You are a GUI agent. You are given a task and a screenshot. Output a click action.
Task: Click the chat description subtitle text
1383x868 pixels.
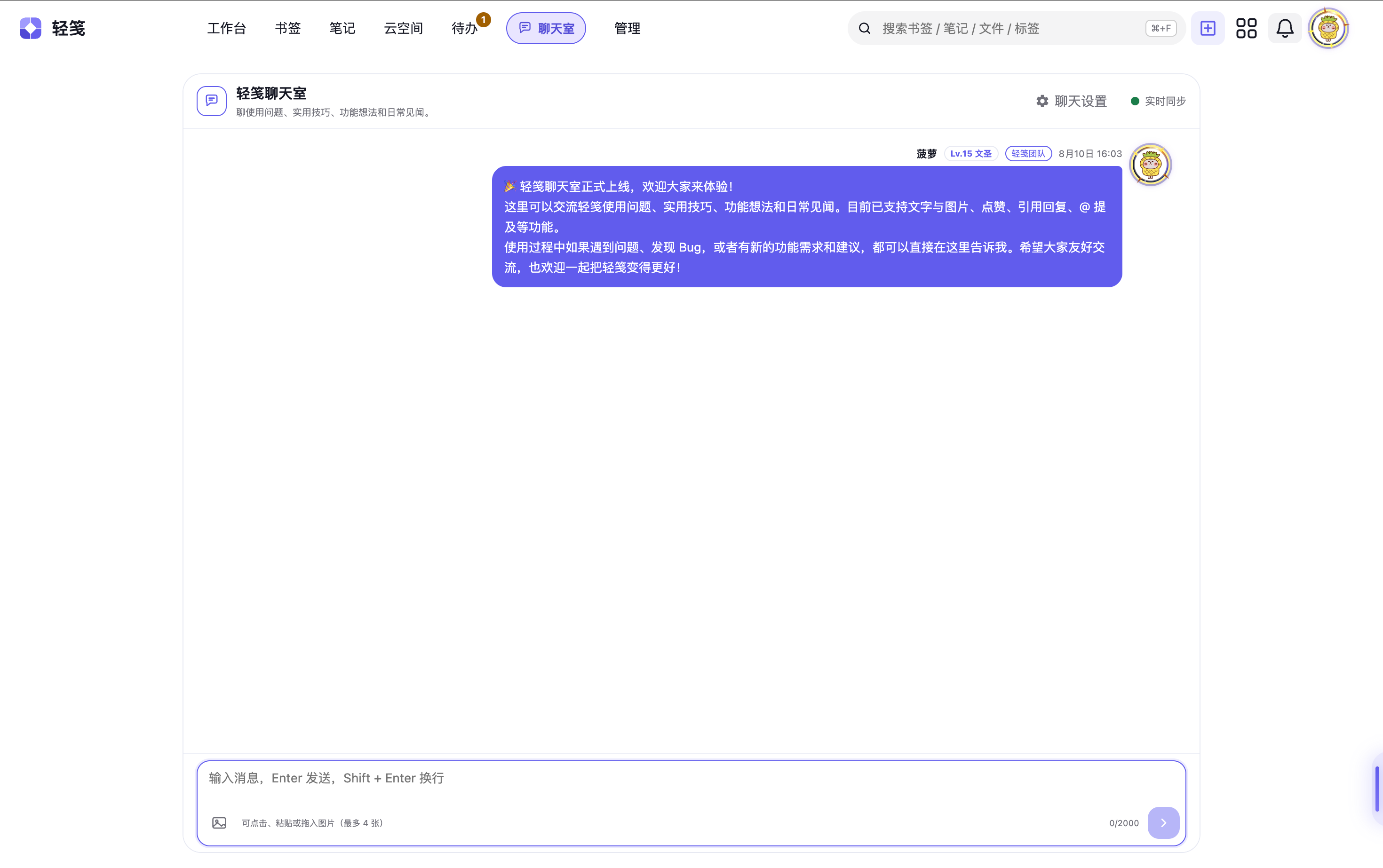point(334,112)
